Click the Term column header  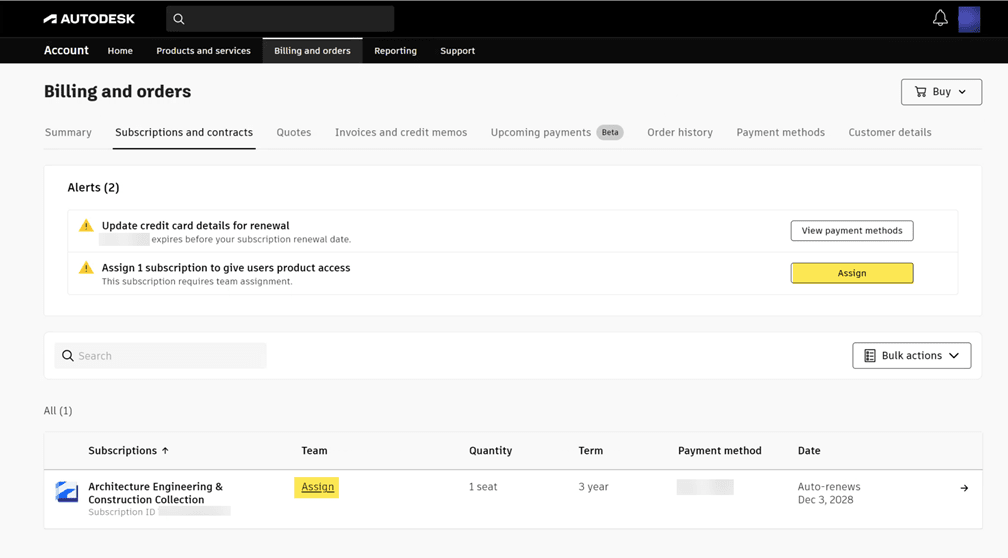point(591,451)
